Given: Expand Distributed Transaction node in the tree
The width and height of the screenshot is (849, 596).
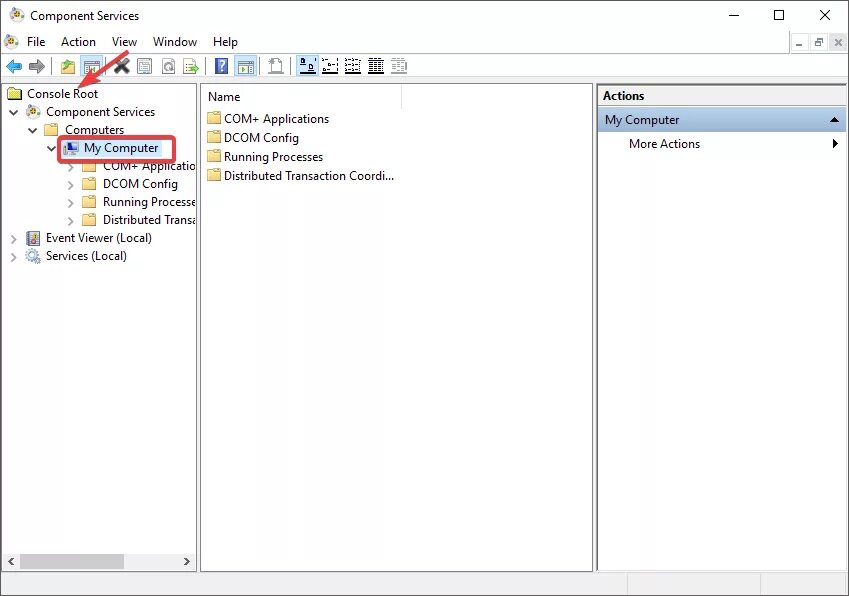Looking at the screenshot, I should [x=70, y=221].
